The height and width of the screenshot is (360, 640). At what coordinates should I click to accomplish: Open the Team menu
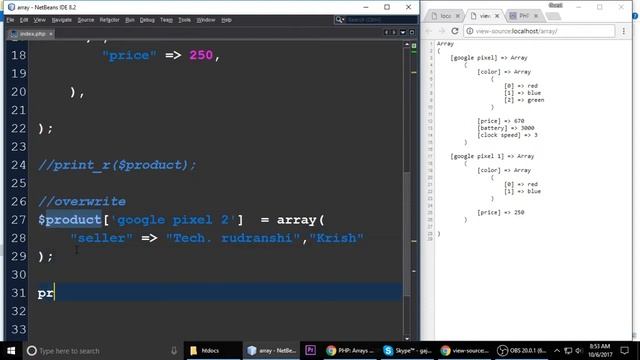pos(166,20)
